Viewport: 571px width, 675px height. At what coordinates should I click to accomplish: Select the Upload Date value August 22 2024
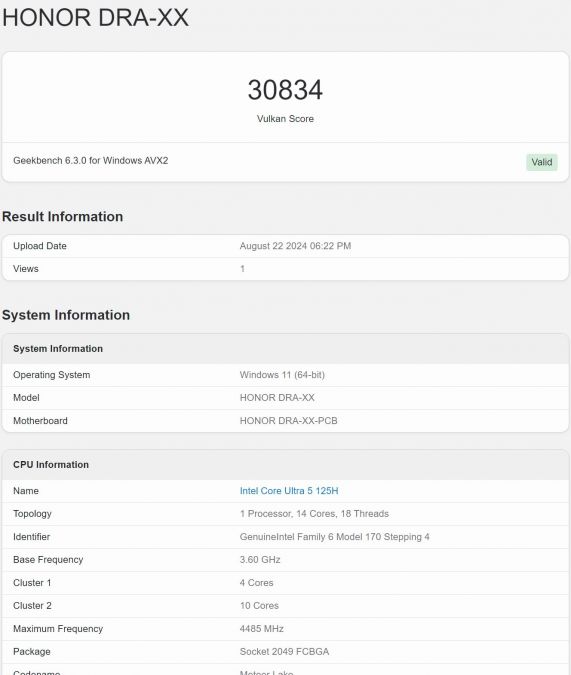(x=295, y=246)
